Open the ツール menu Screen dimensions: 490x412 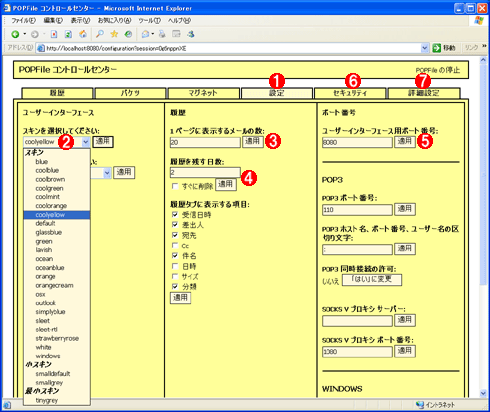(150, 21)
